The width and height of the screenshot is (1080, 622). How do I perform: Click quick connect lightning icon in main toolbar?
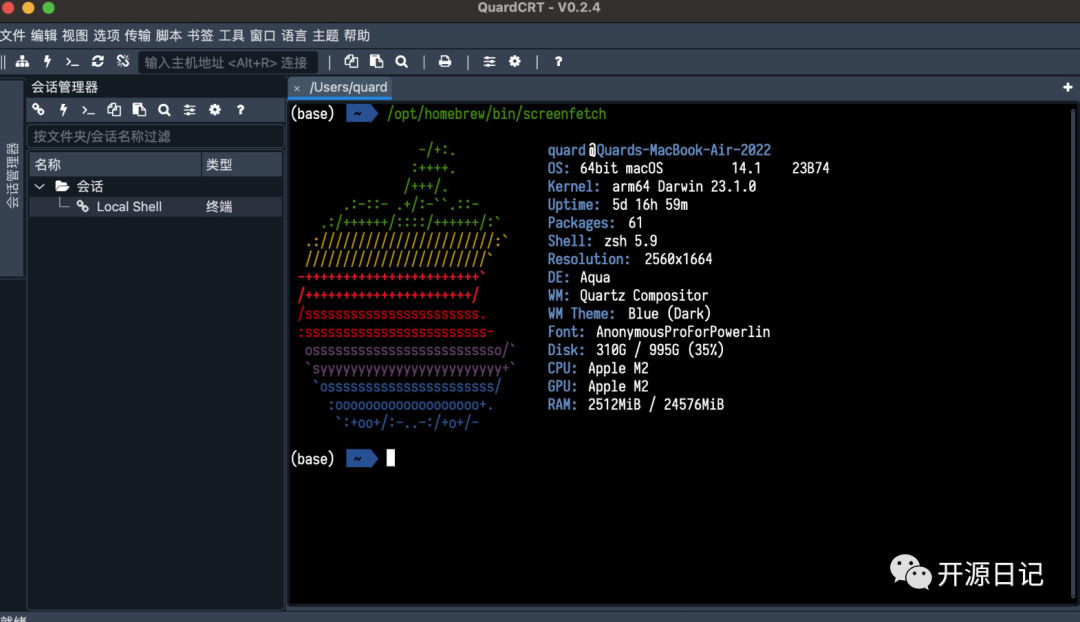tap(48, 61)
